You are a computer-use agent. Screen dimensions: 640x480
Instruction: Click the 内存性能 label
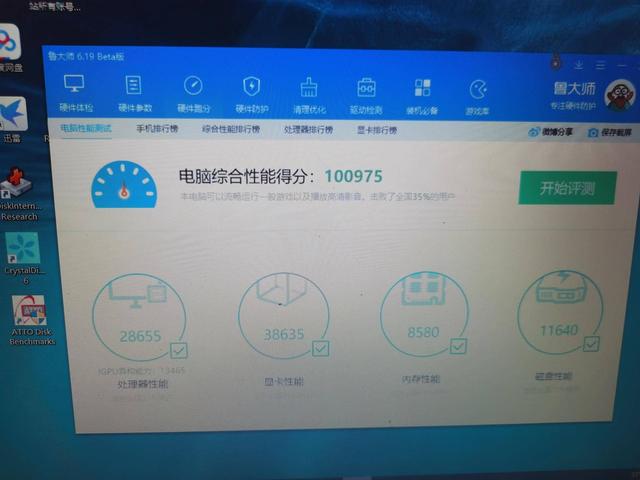point(421,379)
